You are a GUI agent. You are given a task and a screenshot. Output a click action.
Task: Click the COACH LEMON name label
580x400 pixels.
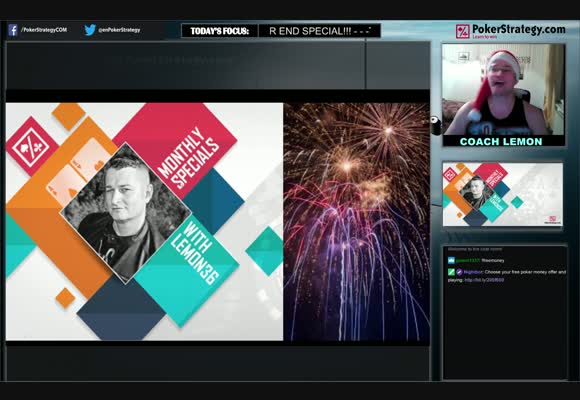(x=501, y=141)
